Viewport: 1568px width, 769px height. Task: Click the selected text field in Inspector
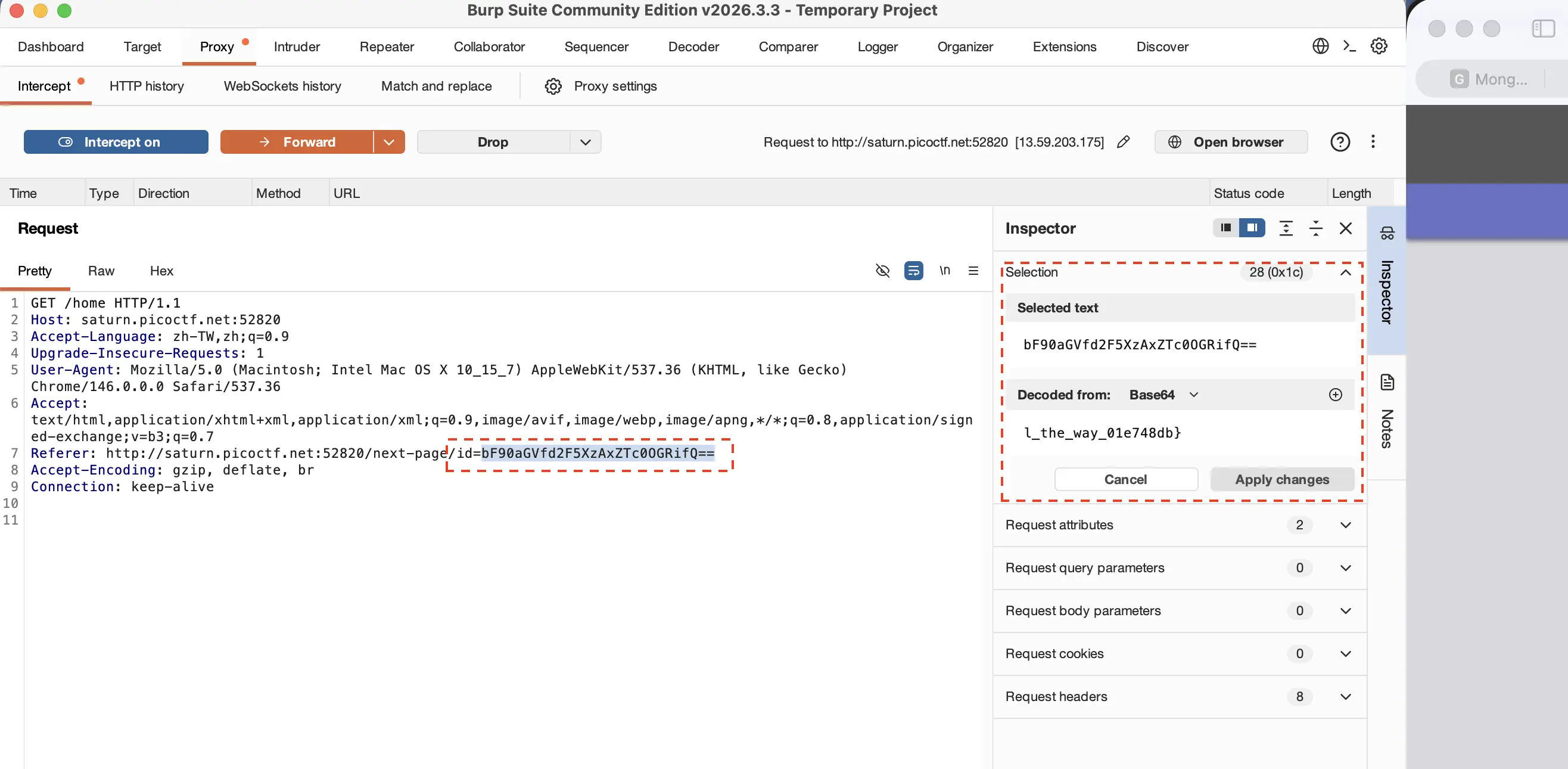(x=1180, y=345)
